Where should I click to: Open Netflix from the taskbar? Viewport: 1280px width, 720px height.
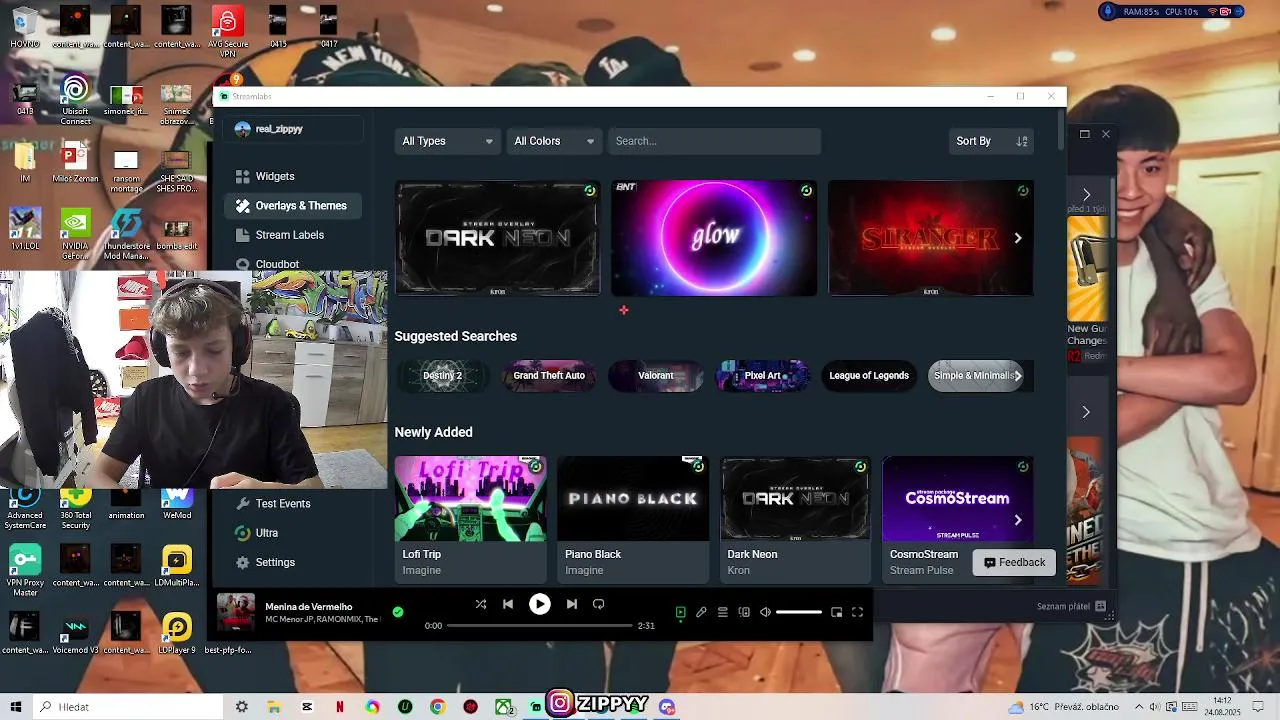340,707
